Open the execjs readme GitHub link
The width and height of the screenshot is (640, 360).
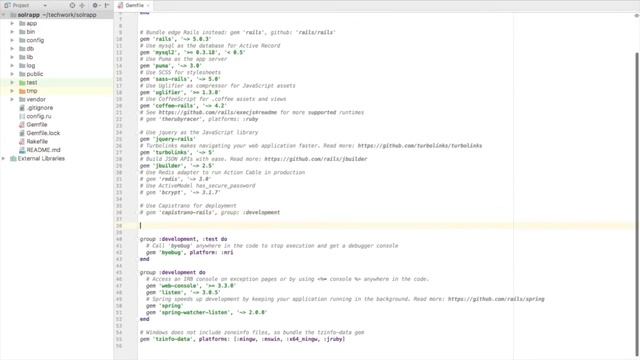click(x=218, y=112)
